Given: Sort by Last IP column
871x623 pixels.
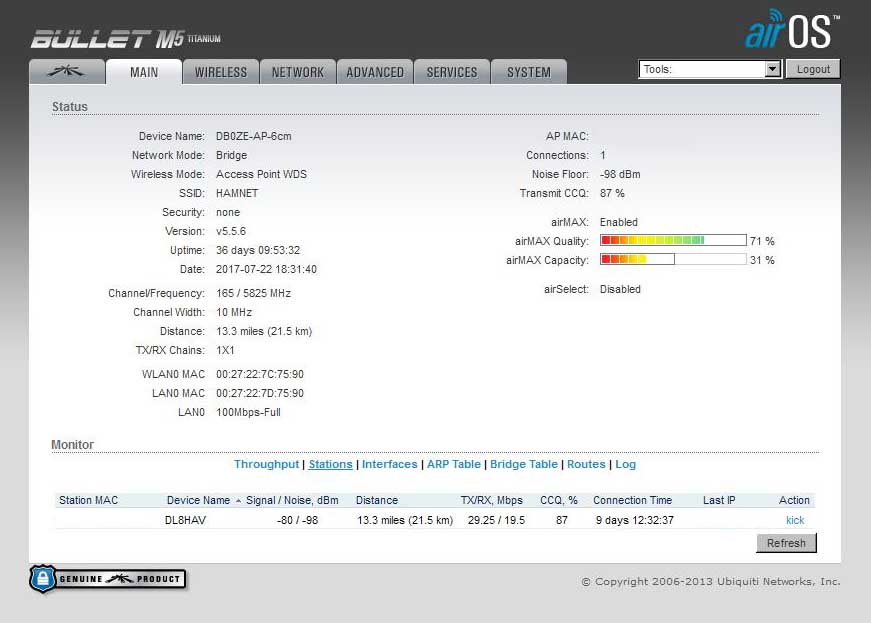Looking at the screenshot, I should (719, 500).
